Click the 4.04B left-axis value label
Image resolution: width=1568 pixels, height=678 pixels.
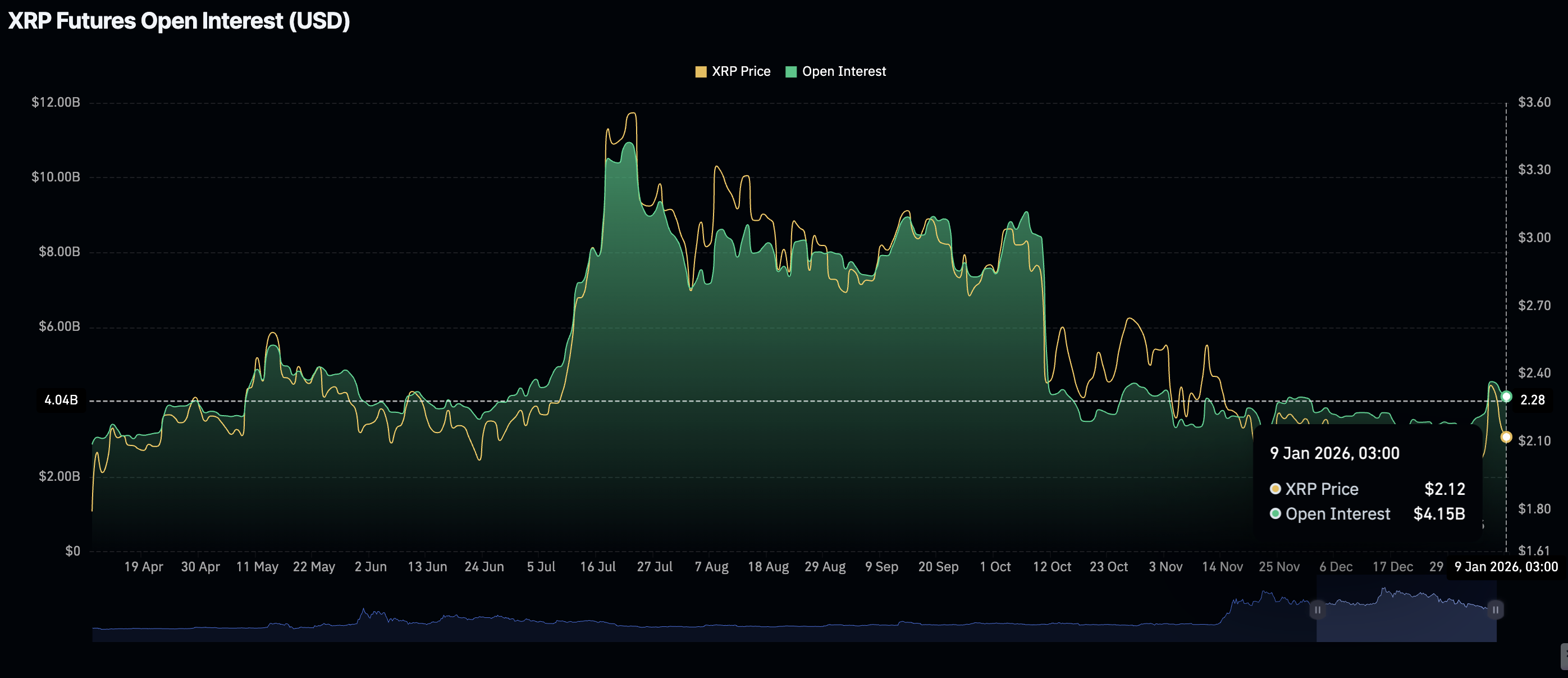point(61,400)
